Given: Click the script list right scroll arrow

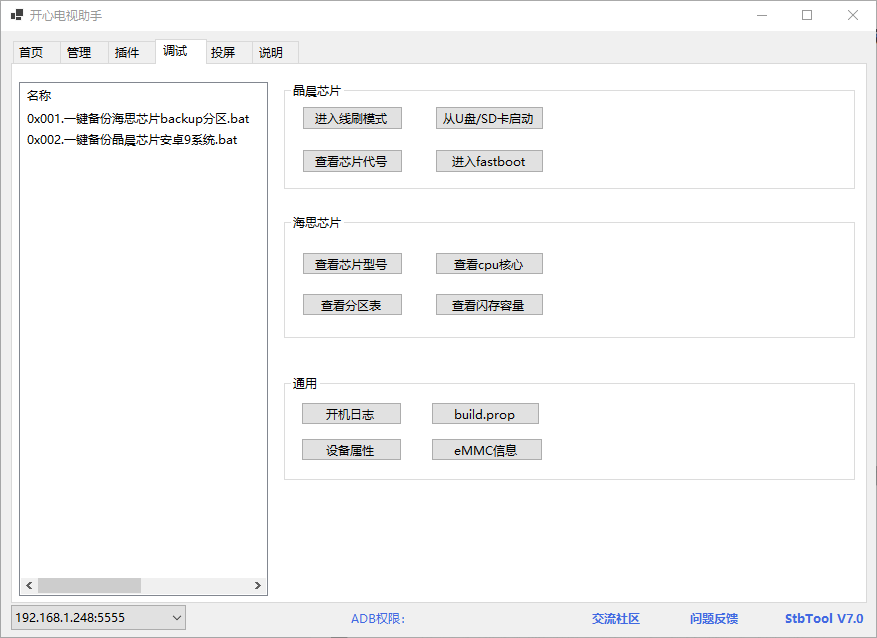Looking at the screenshot, I should tap(258, 585).
